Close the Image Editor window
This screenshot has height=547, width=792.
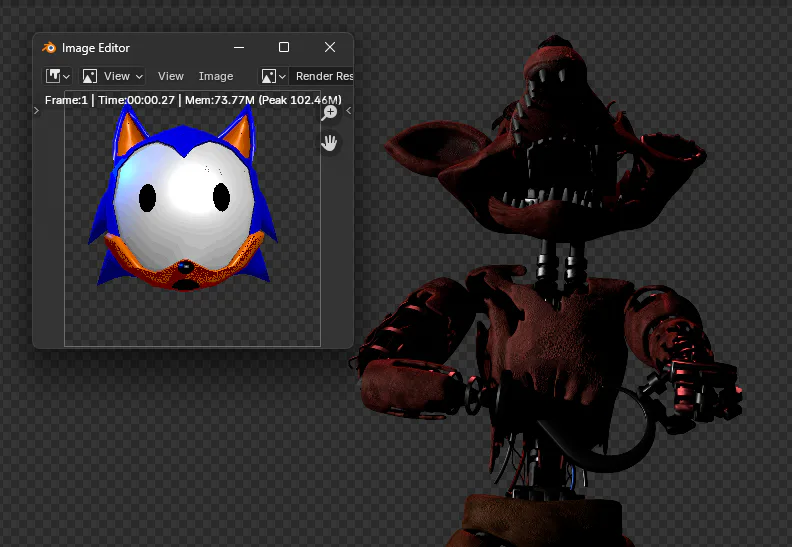pyautogui.click(x=330, y=47)
